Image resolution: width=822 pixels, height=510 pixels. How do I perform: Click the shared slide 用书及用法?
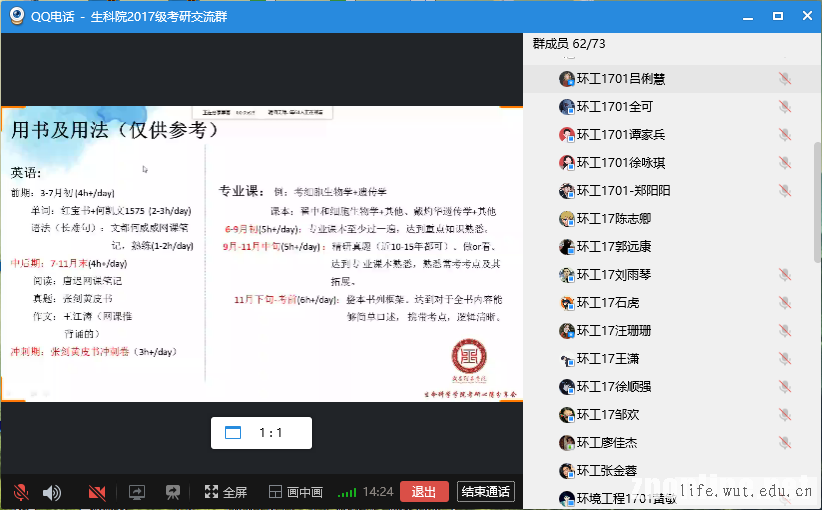pyautogui.click(x=262, y=254)
